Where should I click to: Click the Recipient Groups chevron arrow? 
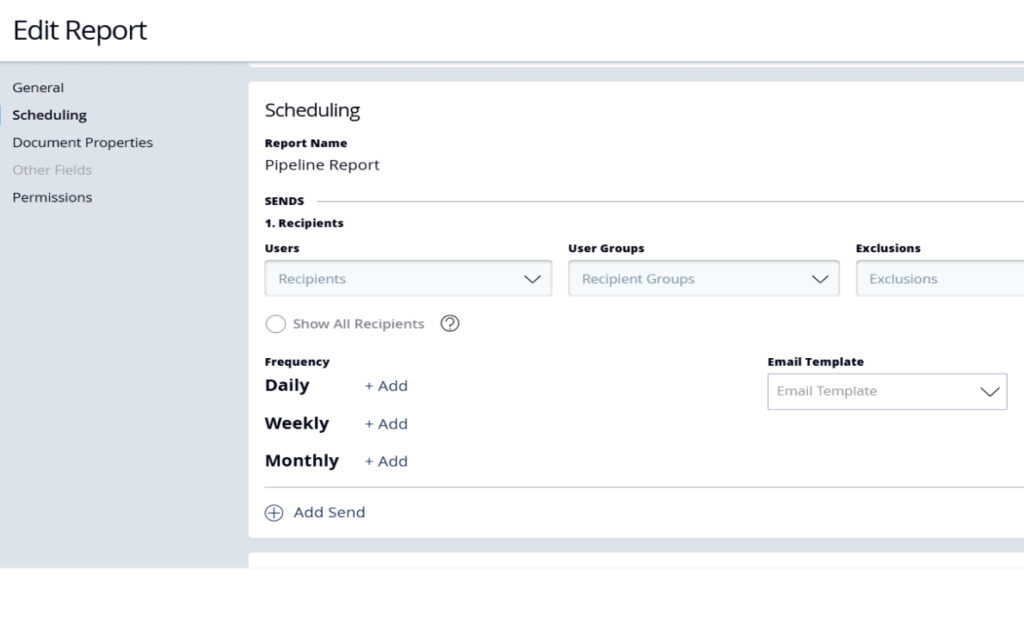(820, 279)
